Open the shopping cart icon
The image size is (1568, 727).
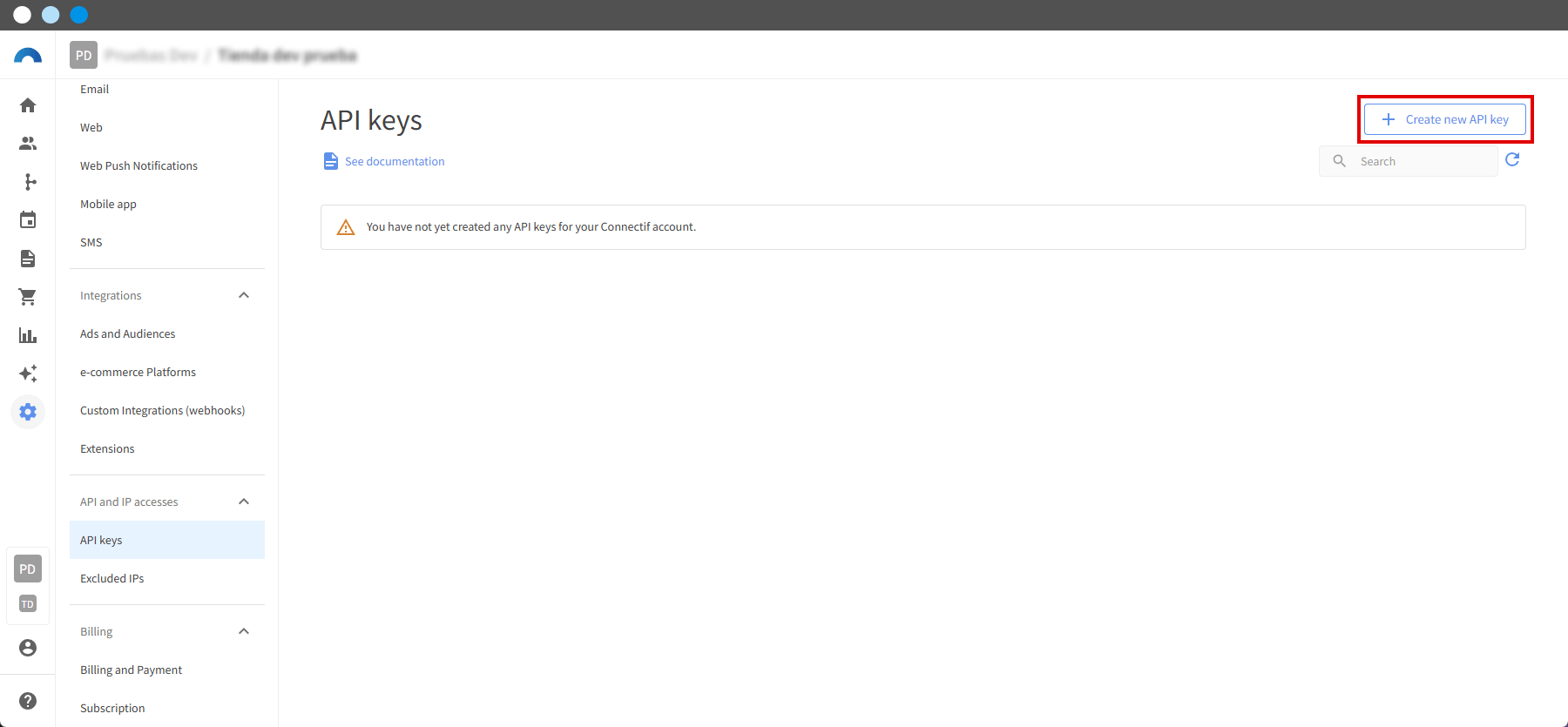(x=28, y=297)
